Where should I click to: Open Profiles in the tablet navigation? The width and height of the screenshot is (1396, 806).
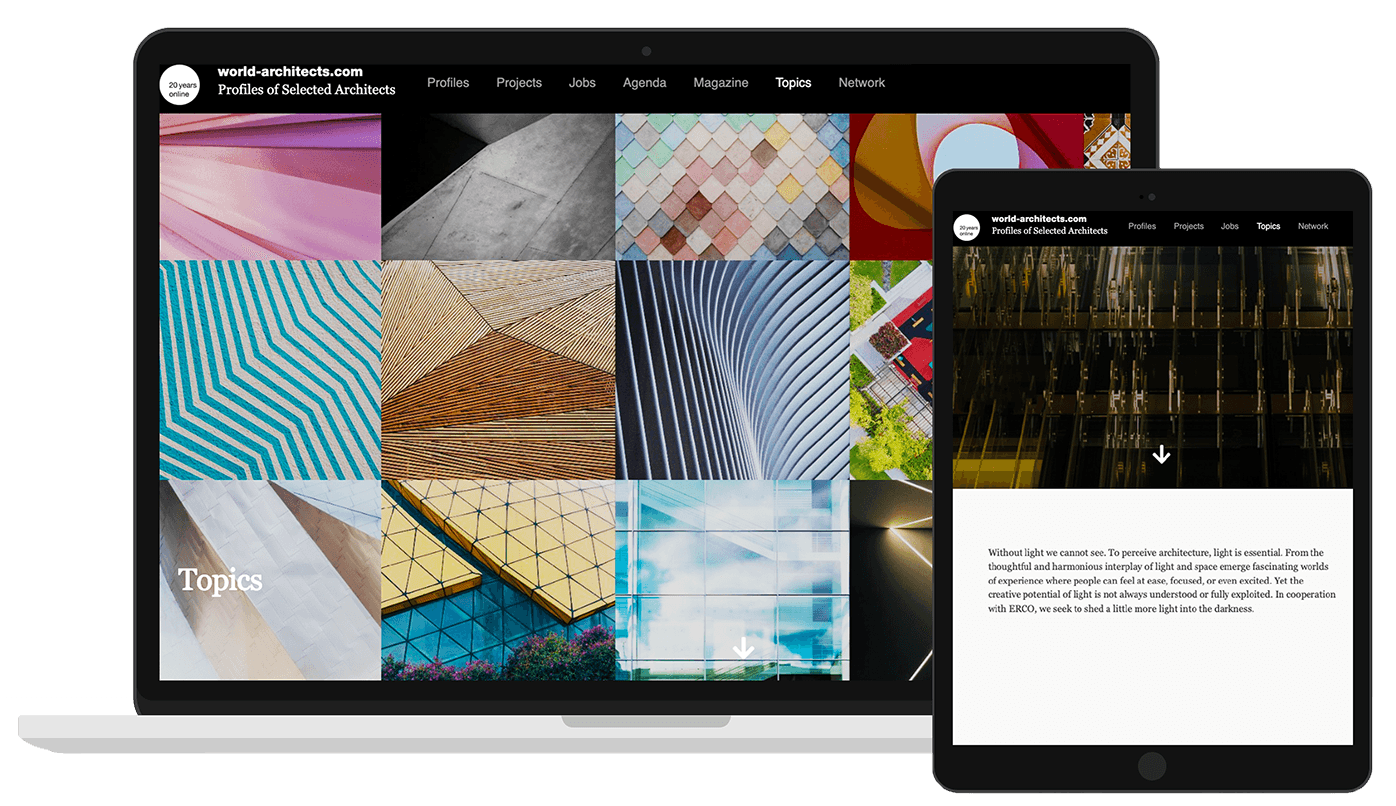tap(1142, 226)
